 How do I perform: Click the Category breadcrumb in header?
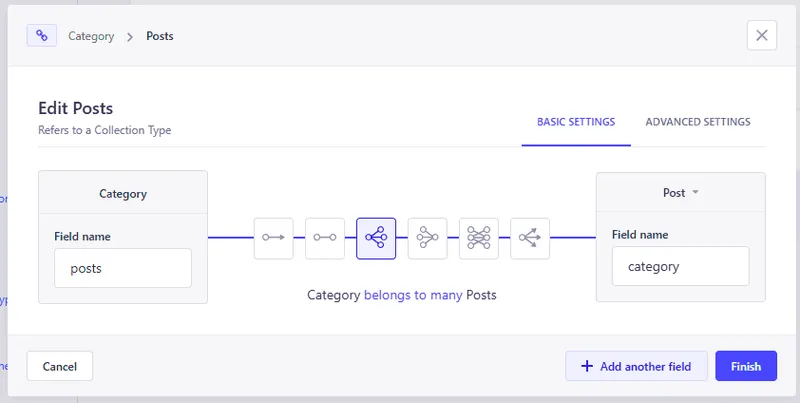90,36
